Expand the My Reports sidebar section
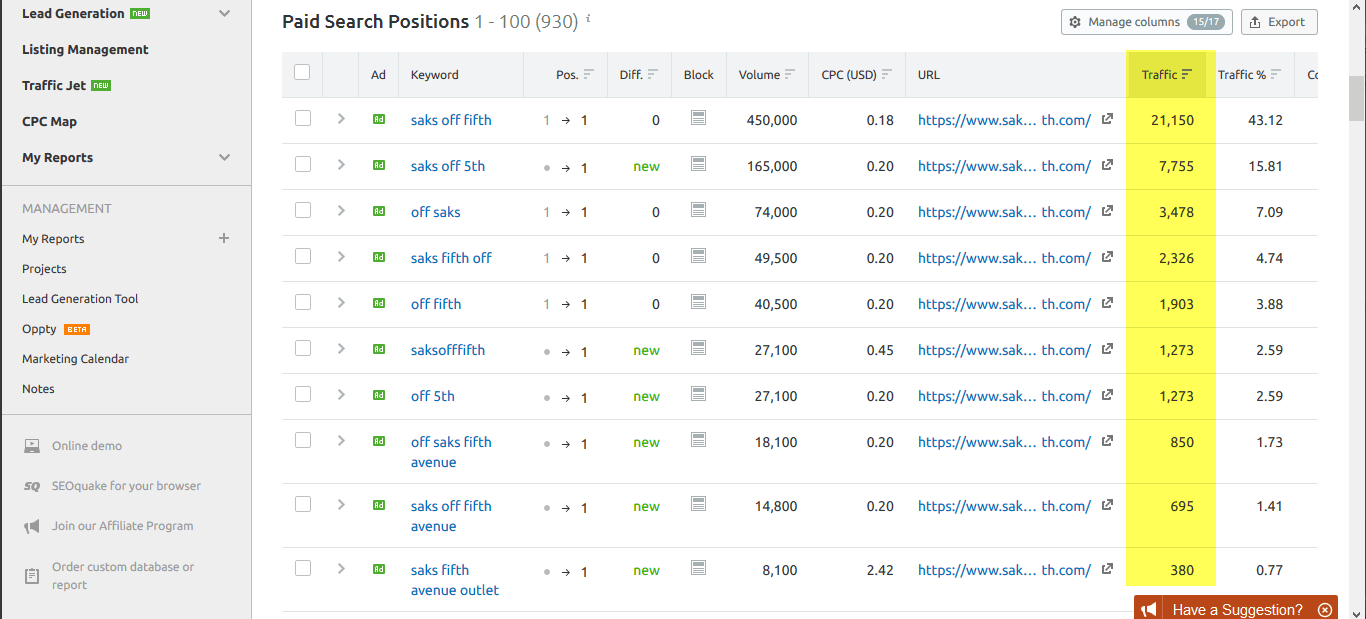The image size is (1366, 619). (x=224, y=157)
